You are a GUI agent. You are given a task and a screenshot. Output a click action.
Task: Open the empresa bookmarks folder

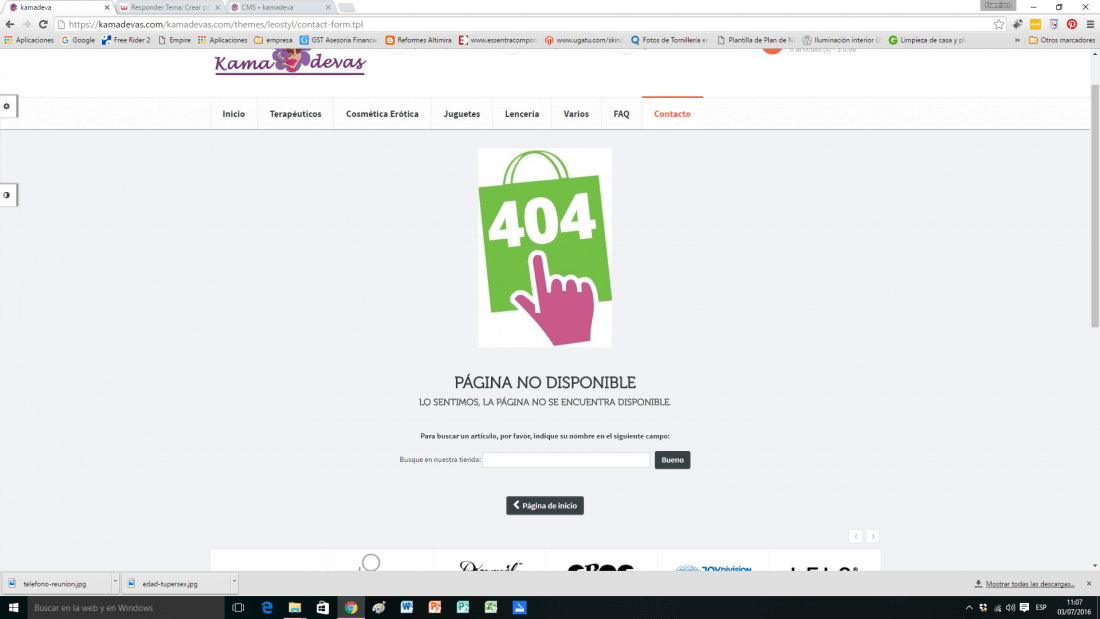click(x=274, y=40)
